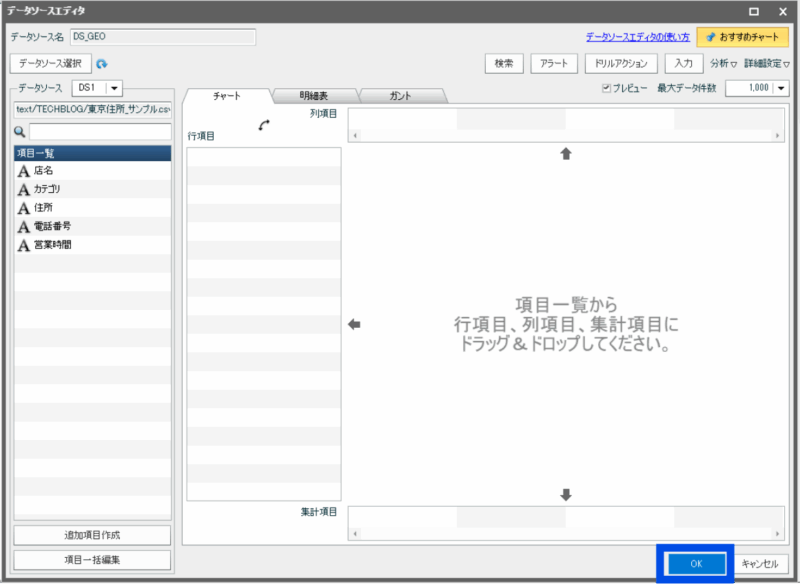Image resolution: width=800 pixels, height=584 pixels.
Task: Select the 項目一覧 list header
Action: 90,153
